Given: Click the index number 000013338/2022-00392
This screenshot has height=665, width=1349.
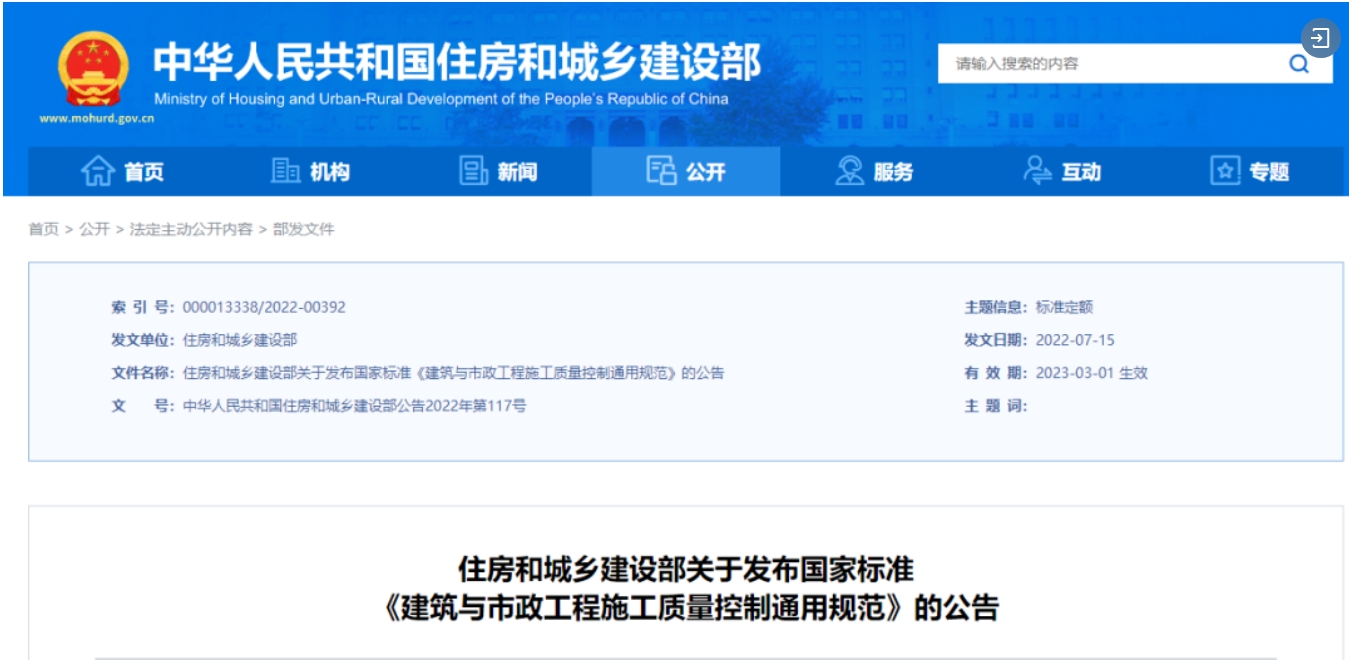Looking at the screenshot, I should coord(264,307).
